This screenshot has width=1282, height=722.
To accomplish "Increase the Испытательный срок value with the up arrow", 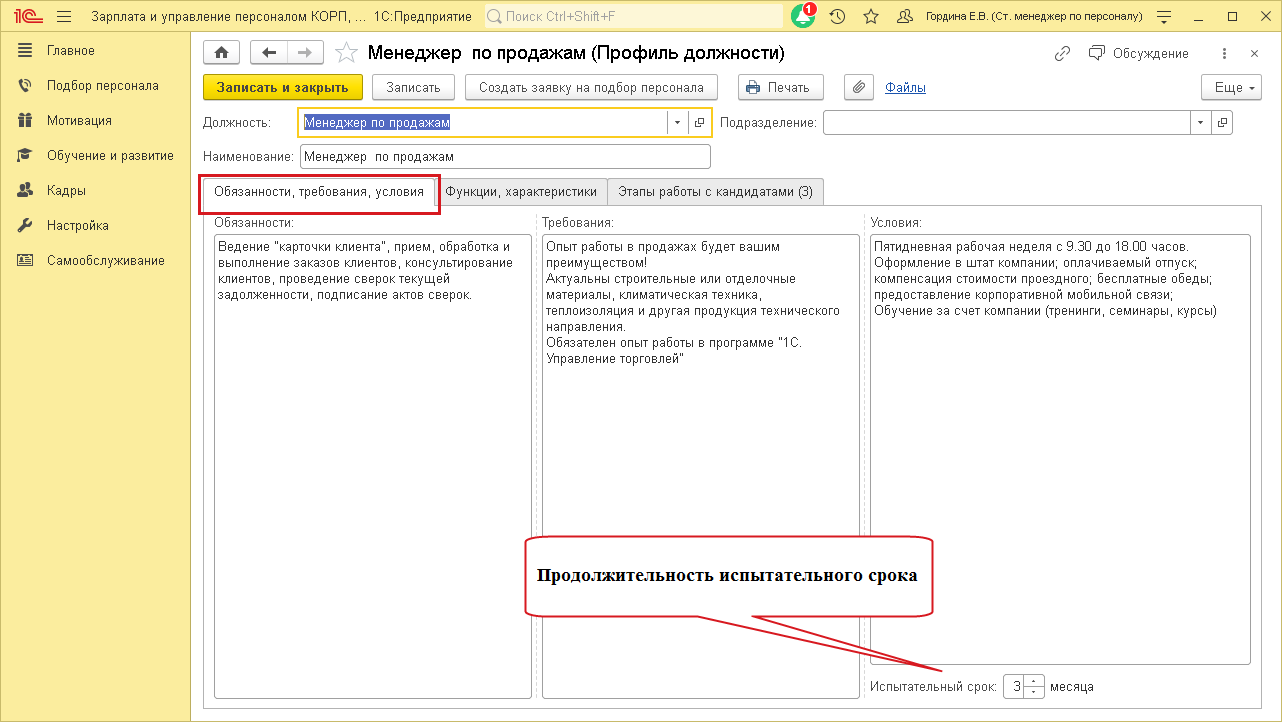I will click(1033, 682).
